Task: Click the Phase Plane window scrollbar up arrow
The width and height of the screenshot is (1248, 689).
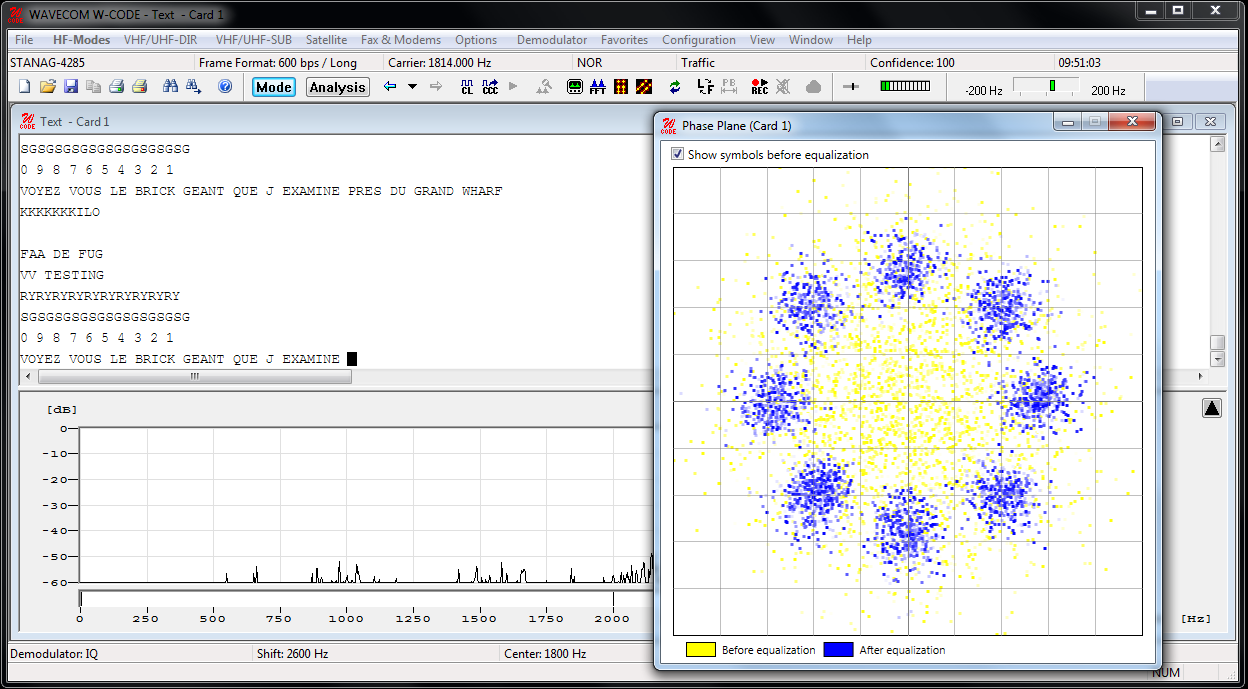Action: coord(1216,143)
